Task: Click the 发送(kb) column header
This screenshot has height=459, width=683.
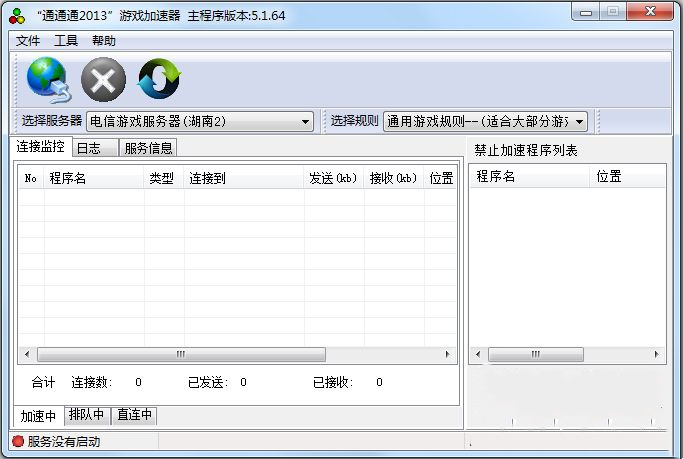Action: coord(334,178)
